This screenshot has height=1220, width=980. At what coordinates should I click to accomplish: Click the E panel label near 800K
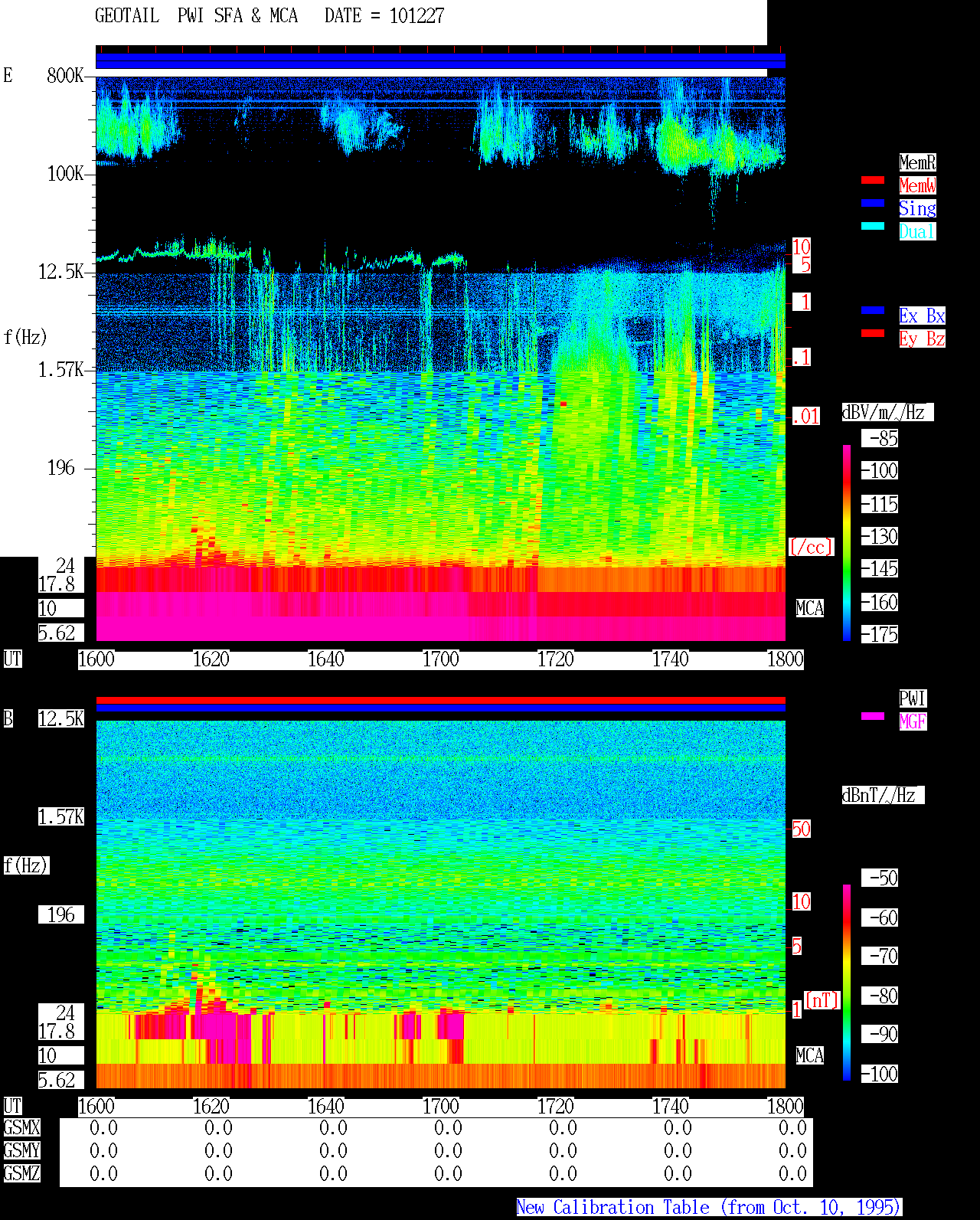(8, 75)
